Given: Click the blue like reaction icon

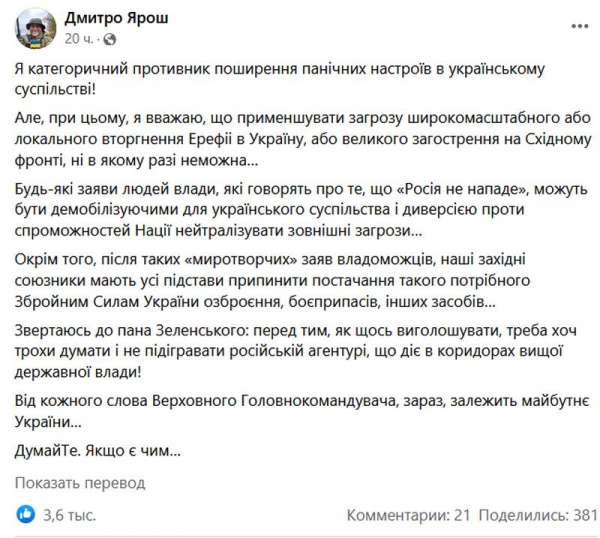Looking at the screenshot, I should [26, 515].
